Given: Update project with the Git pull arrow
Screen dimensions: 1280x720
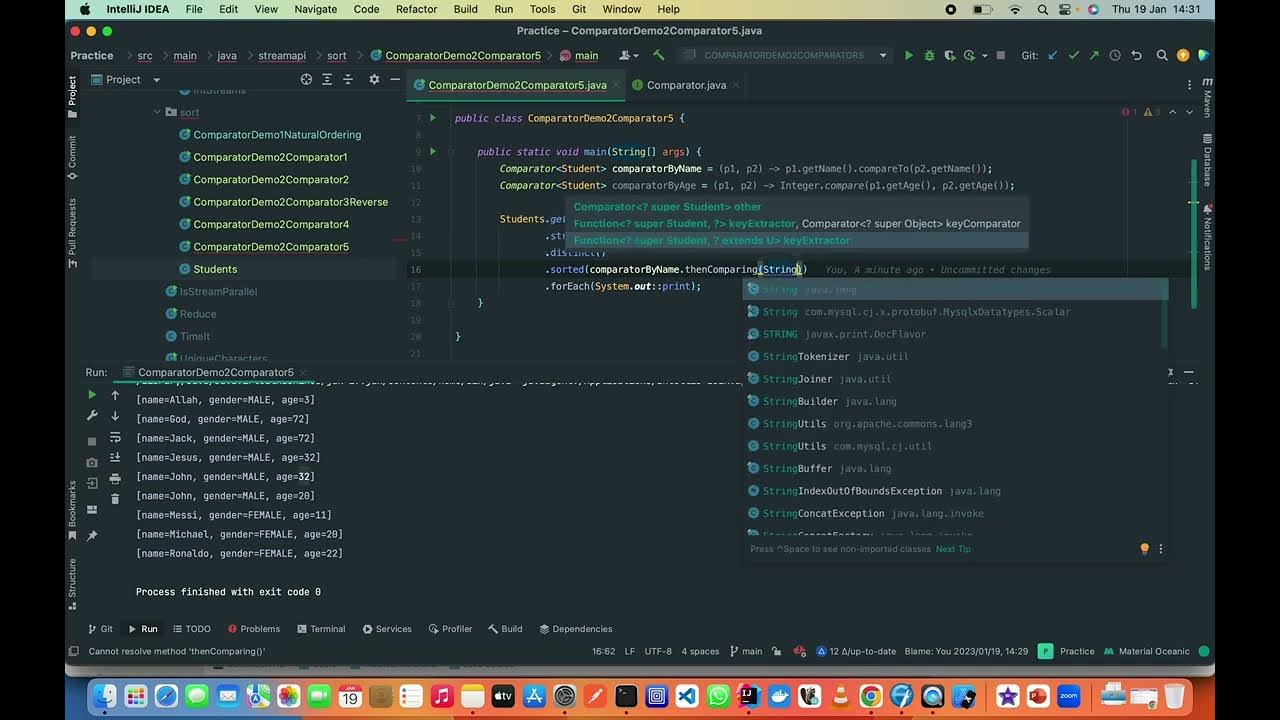Looking at the screenshot, I should coord(1052,56).
